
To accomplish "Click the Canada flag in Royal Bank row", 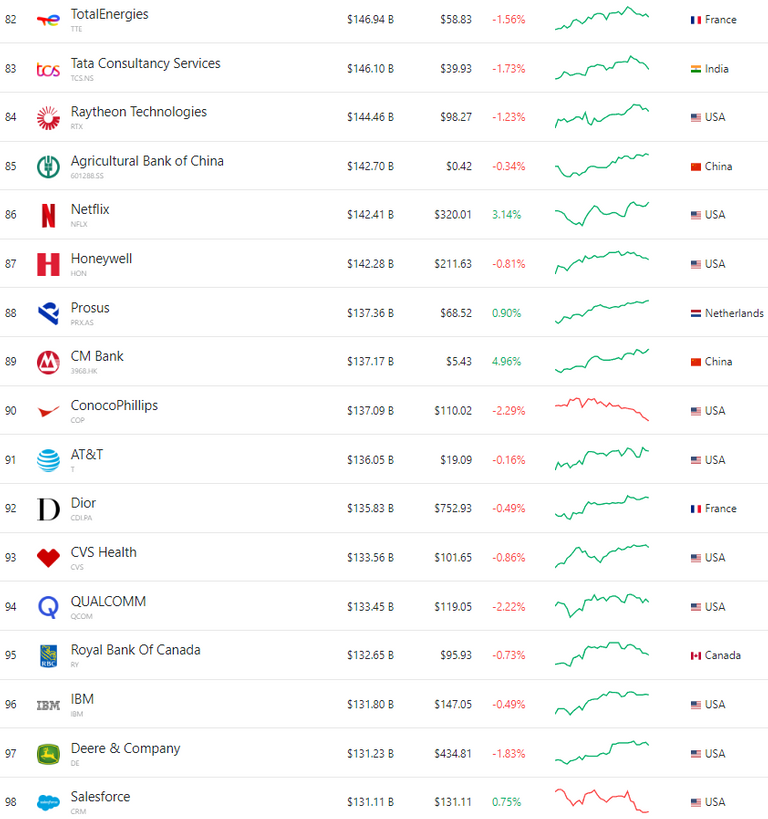I will click(x=695, y=656).
